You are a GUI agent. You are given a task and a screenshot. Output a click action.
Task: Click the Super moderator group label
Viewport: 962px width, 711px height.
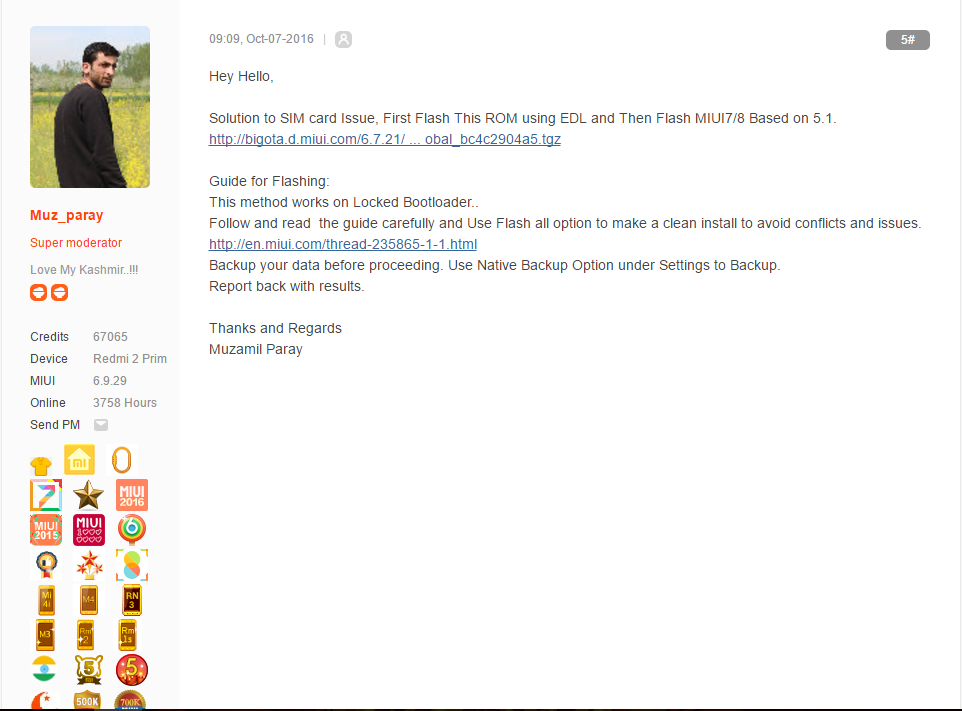(x=76, y=243)
